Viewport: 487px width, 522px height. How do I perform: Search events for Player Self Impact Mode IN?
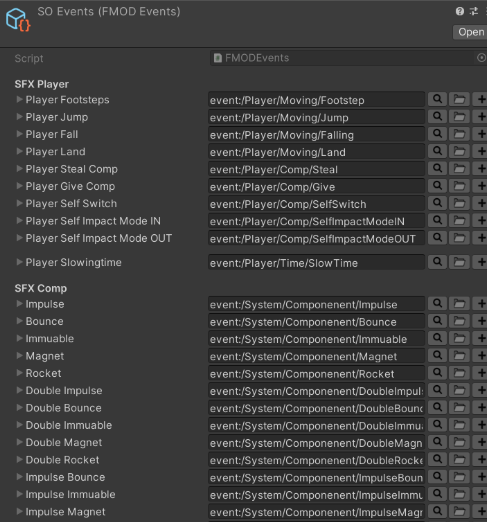pos(437,221)
